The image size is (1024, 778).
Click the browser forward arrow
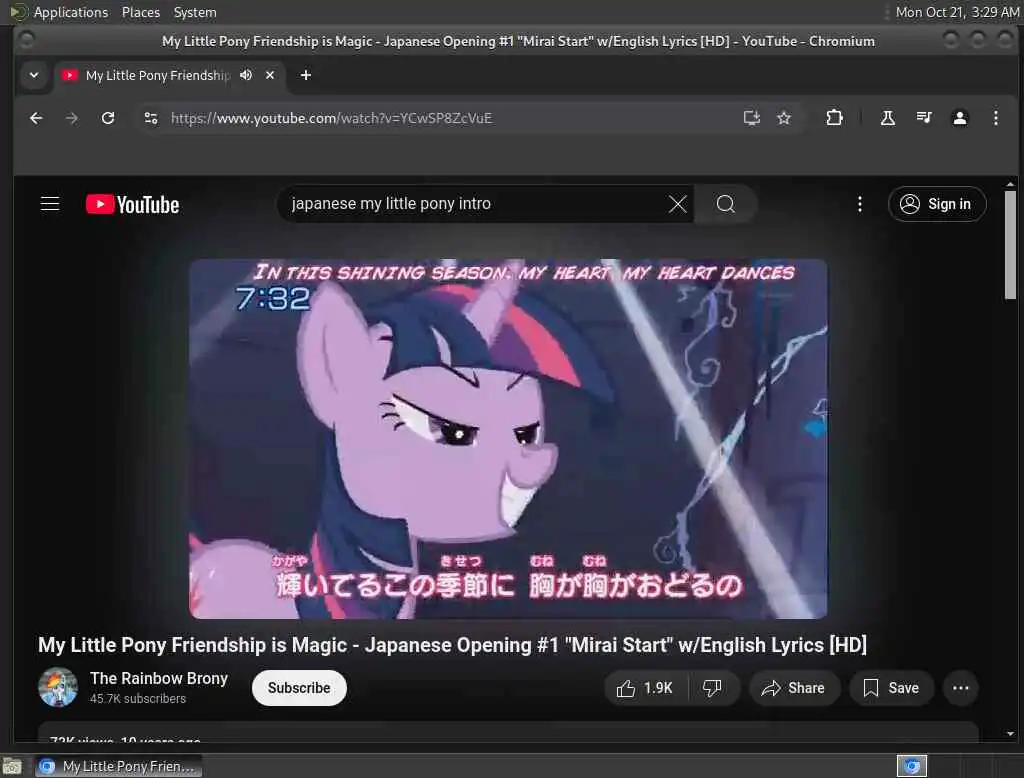(72, 118)
